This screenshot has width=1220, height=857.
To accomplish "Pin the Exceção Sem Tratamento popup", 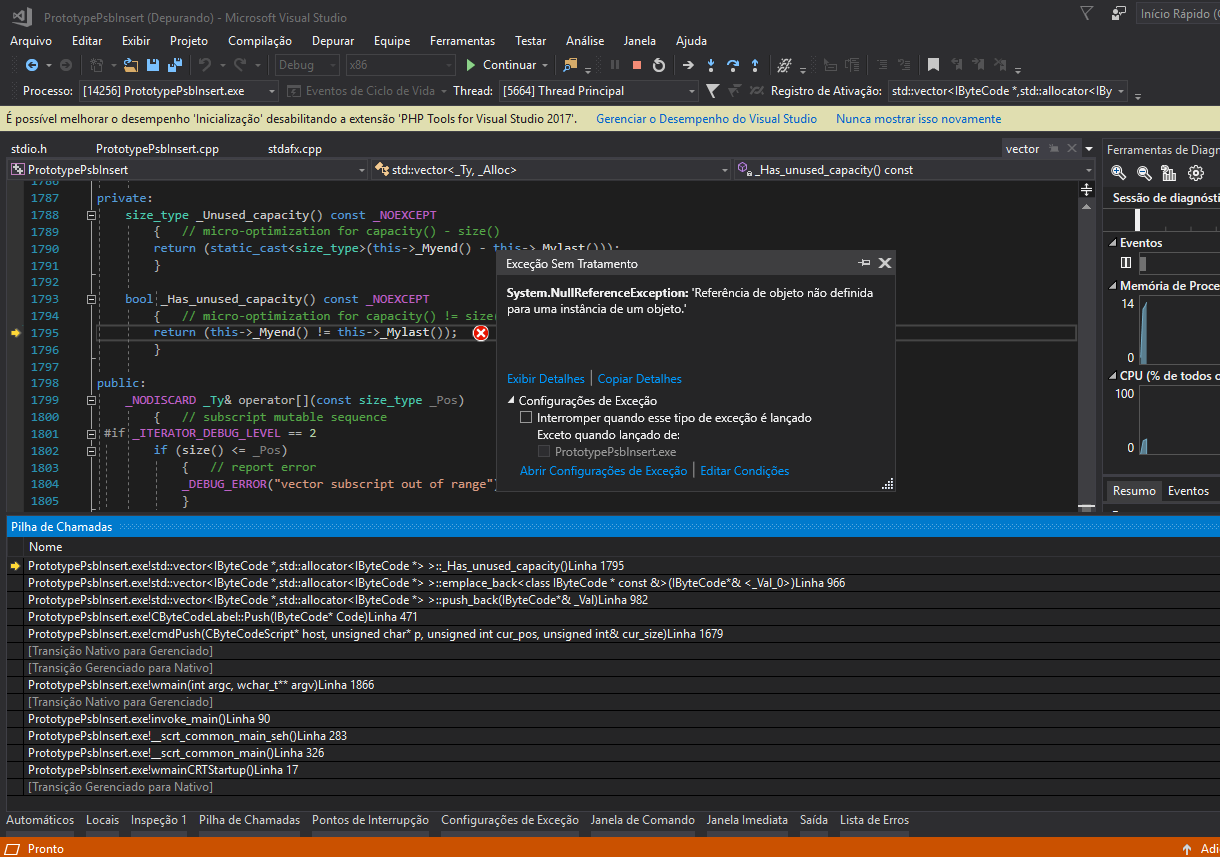I will (863, 263).
